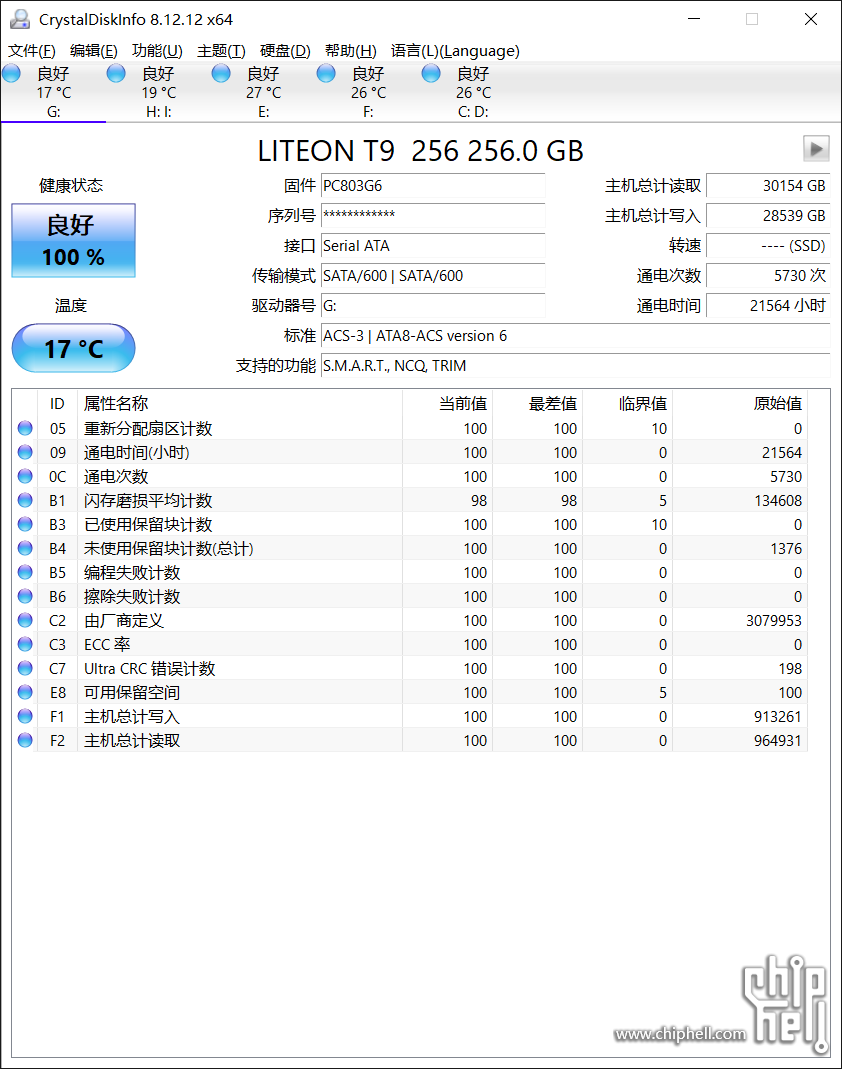Select the 闪存磨损平均计数 attribute row
Image resolution: width=842 pixels, height=1069 pixels.
click(x=410, y=500)
